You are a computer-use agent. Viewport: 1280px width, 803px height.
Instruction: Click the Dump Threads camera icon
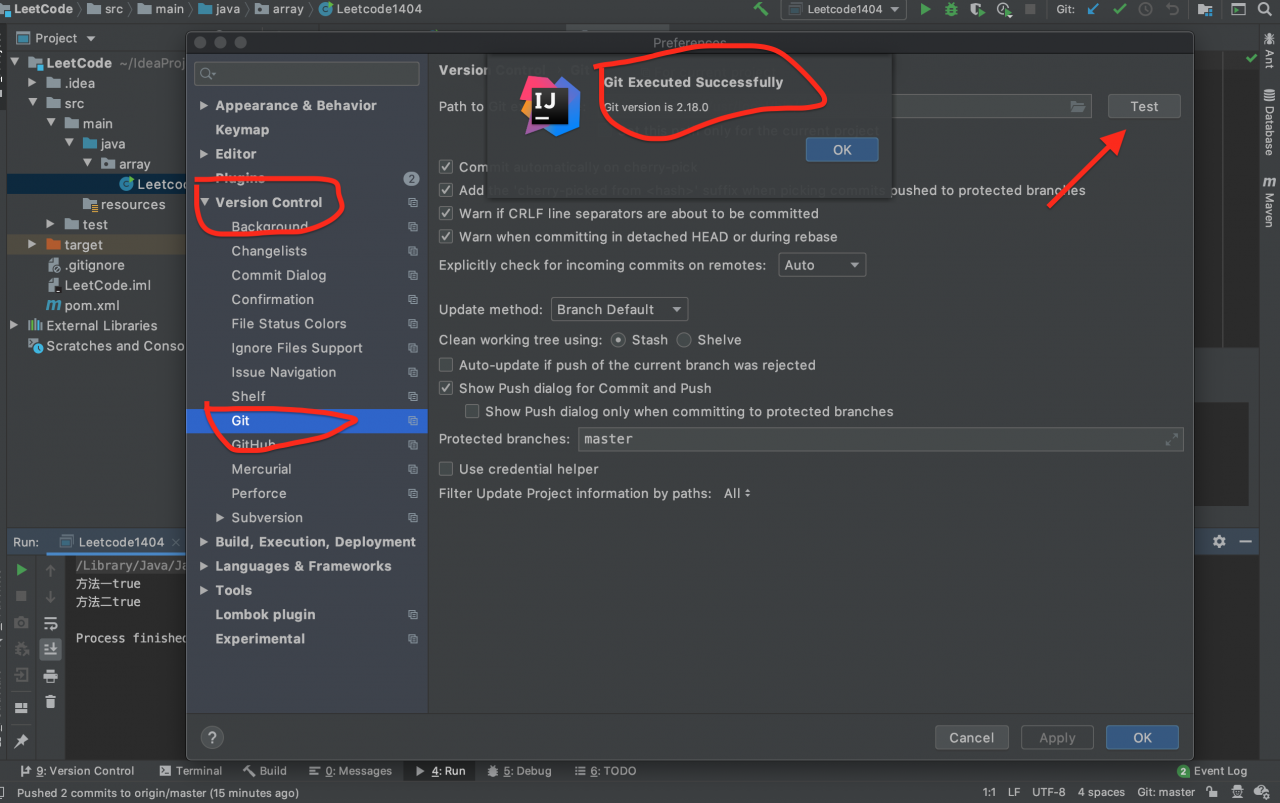coord(21,622)
